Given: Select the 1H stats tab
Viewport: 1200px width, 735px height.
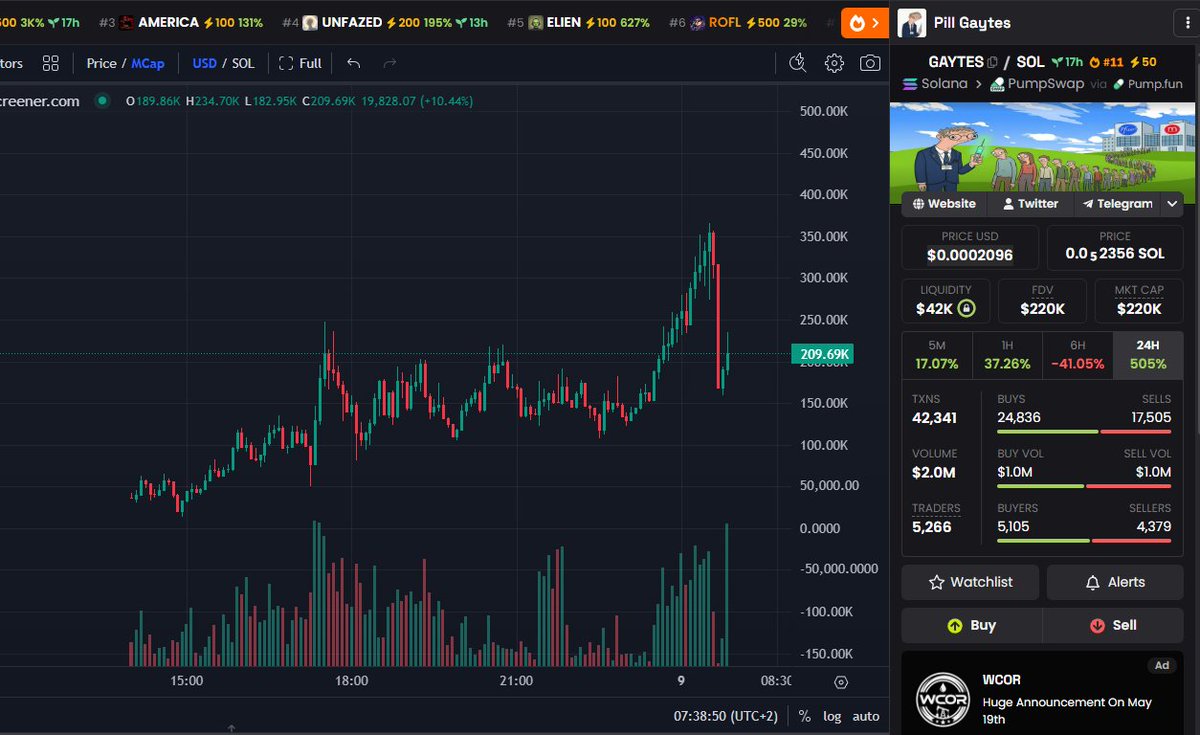Looking at the screenshot, I should click(x=1007, y=355).
